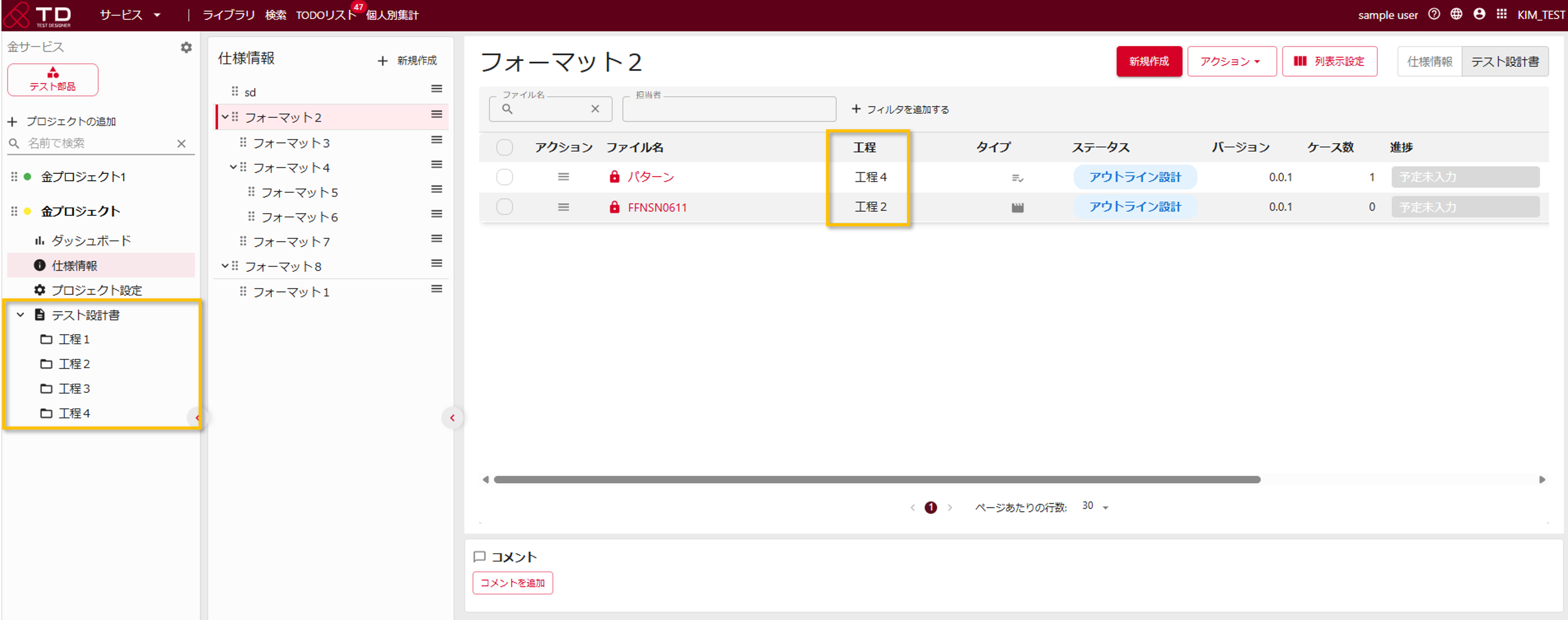Open 検索 in top navigation
This screenshot has height=620, width=1568.
276,15
